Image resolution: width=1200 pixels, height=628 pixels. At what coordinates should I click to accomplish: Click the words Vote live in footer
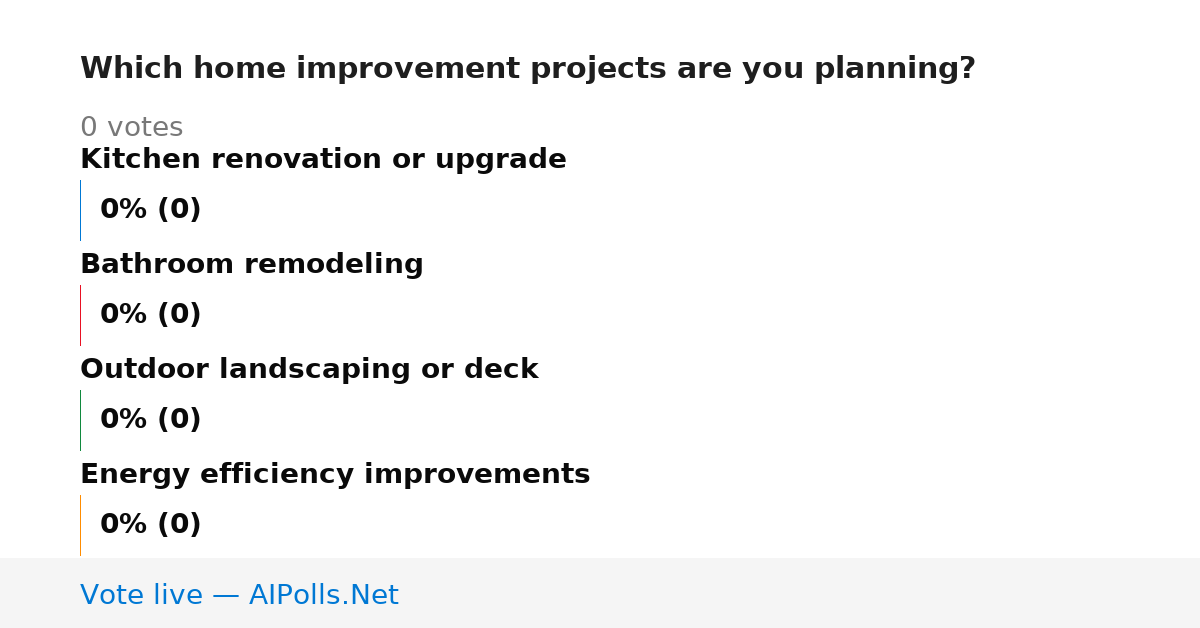pos(141,596)
